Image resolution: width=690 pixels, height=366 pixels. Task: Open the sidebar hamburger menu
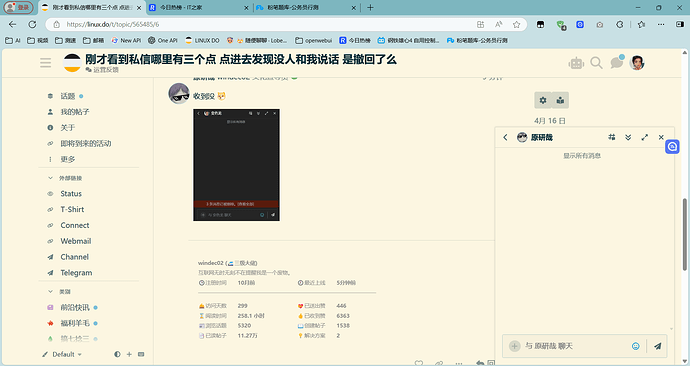pos(45,62)
